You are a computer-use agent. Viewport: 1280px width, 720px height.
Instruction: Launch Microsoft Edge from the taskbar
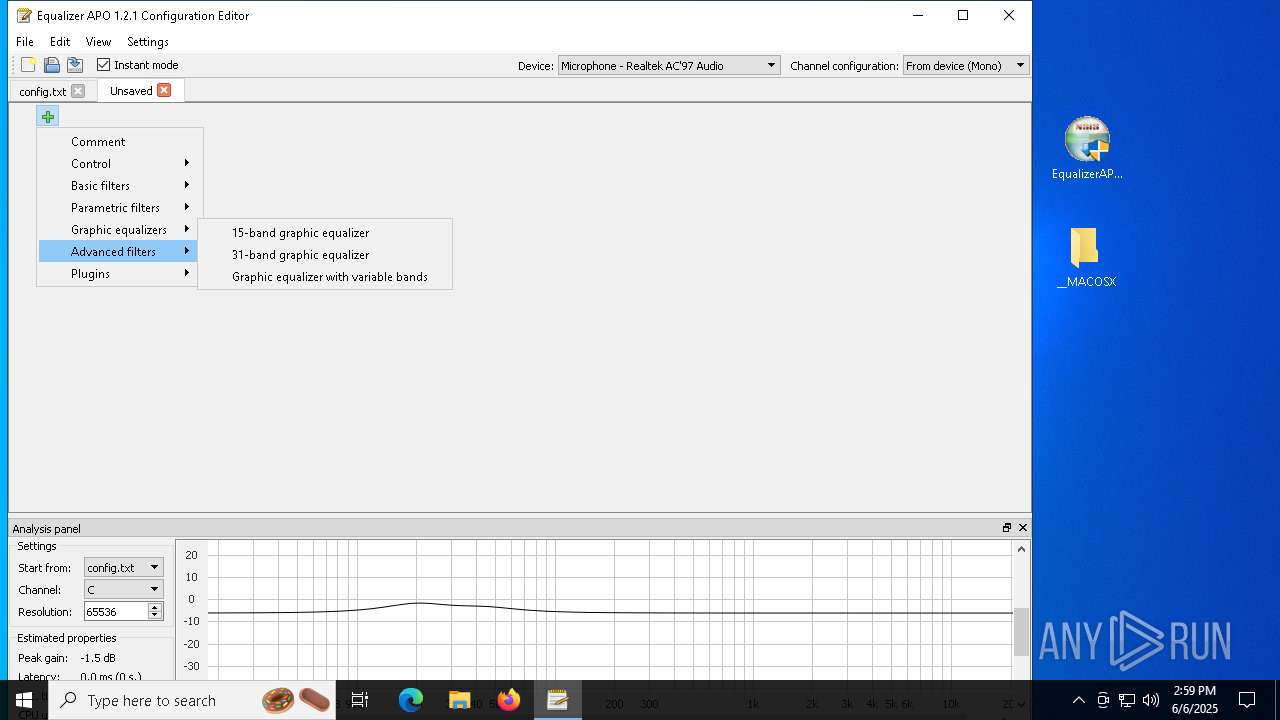click(411, 700)
